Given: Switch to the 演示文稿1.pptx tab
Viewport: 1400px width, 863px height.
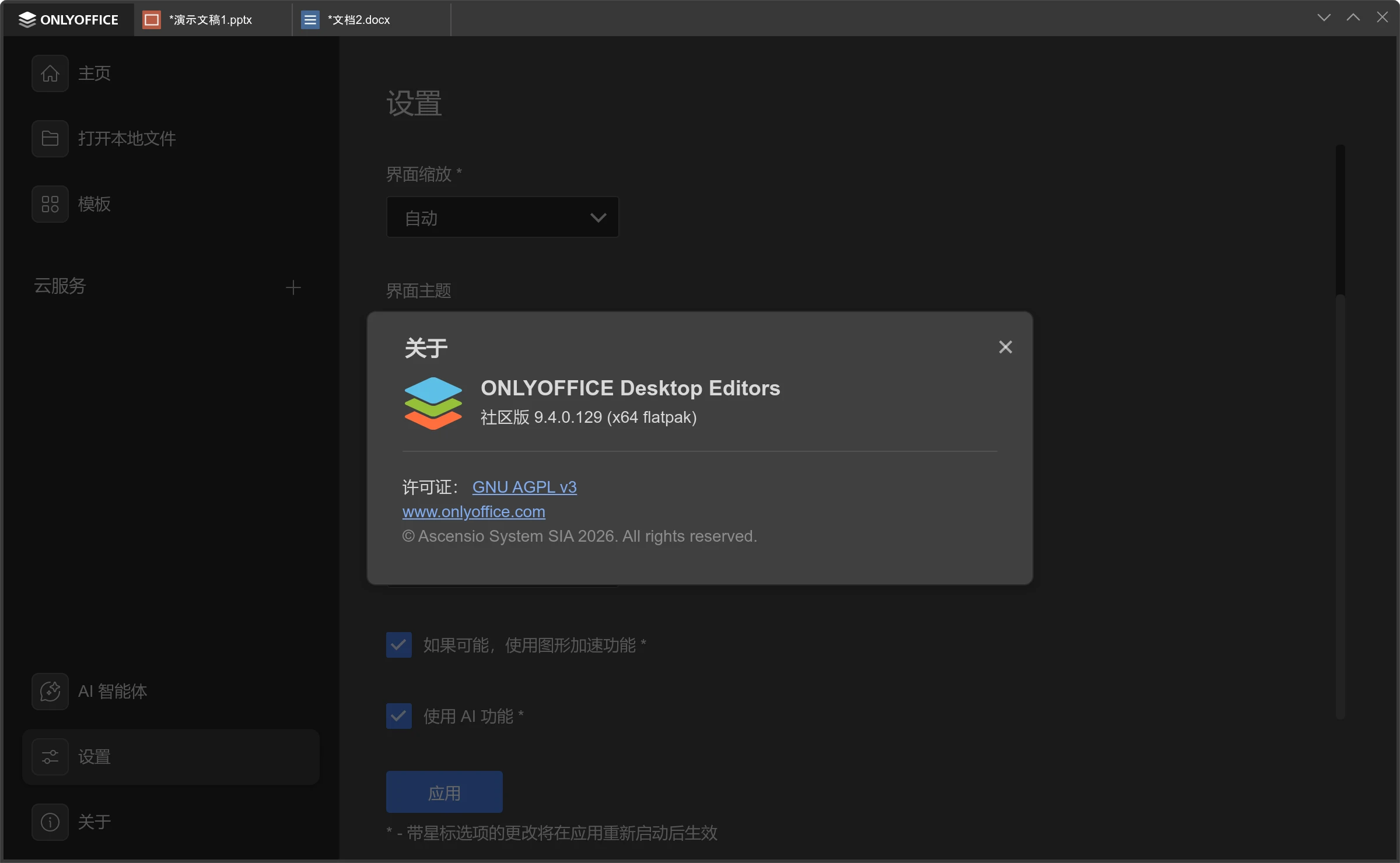Looking at the screenshot, I should click(x=213, y=20).
